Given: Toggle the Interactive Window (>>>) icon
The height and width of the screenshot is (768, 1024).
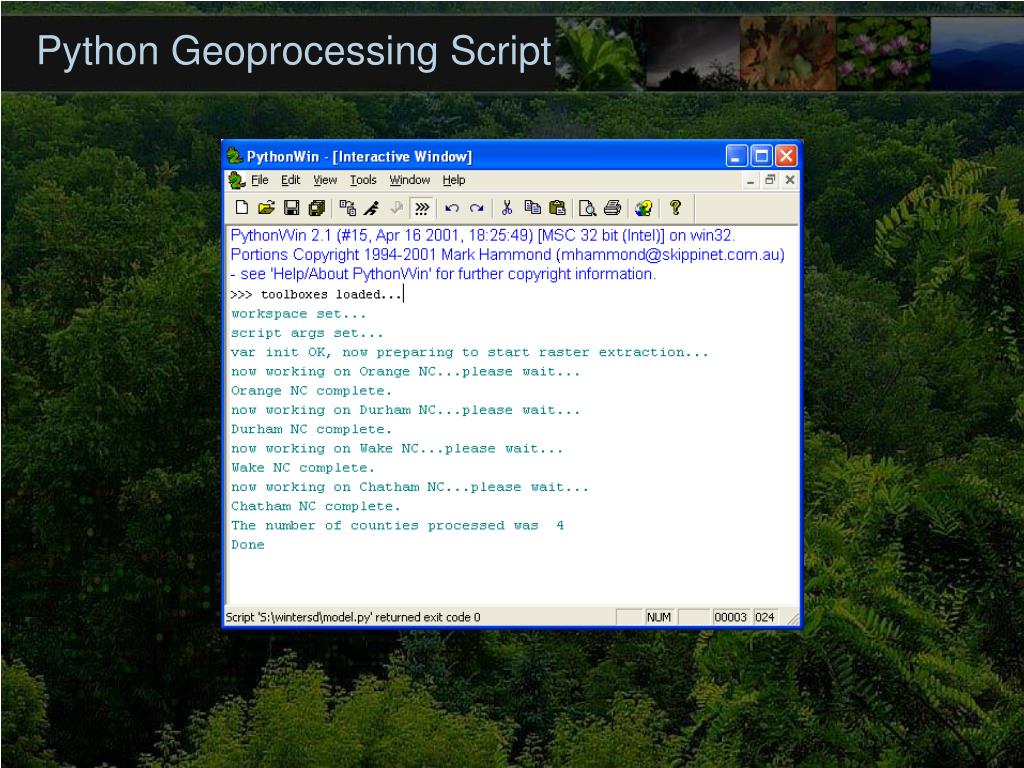Looking at the screenshot, I should coord(422,208).
